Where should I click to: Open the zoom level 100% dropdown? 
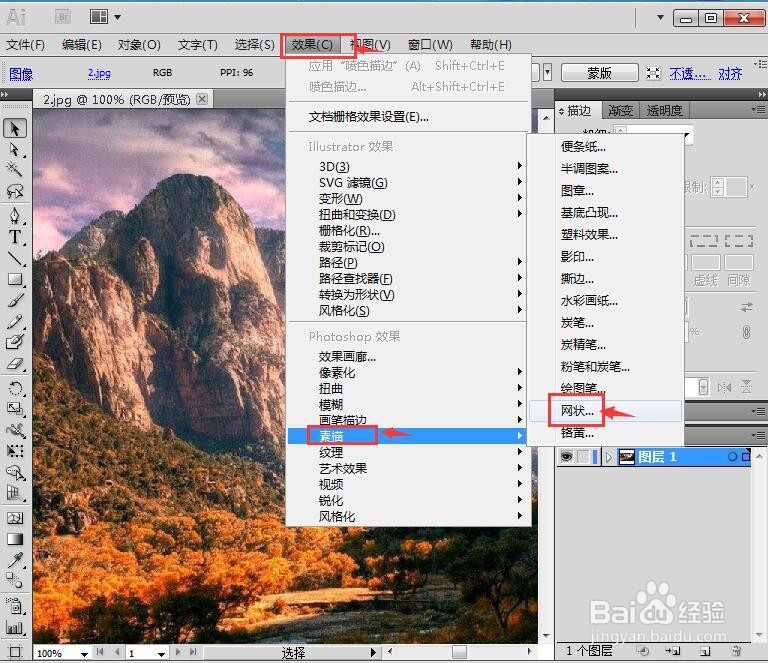(84, 654)
